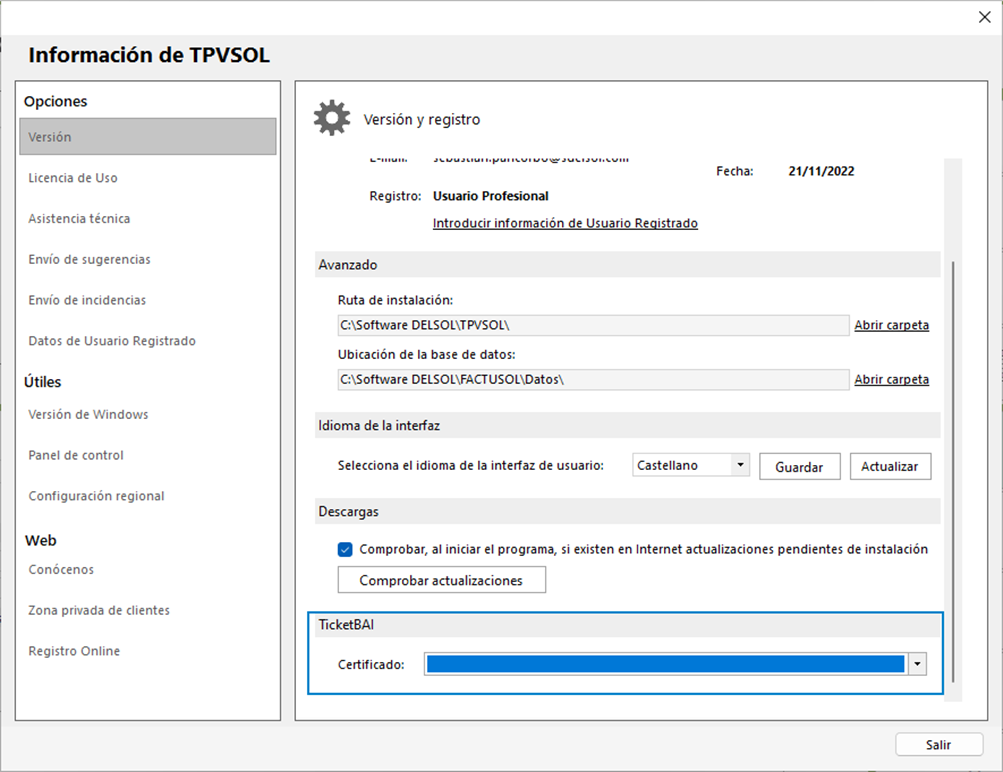Select Versión in the Opciones list
The image size is (1003, 772).
pos(148,136)
